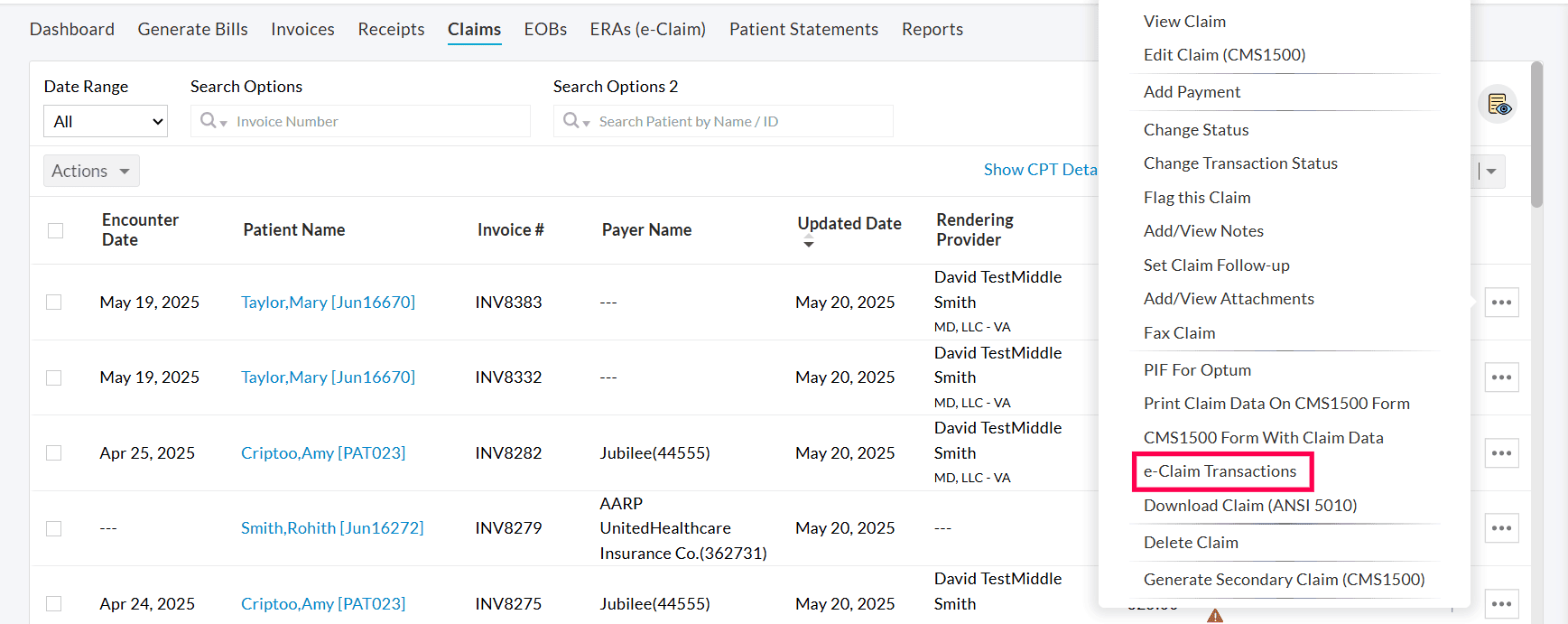Open more options for invoice INV8275
The image size is (1568, 624).
(1501, 603)
